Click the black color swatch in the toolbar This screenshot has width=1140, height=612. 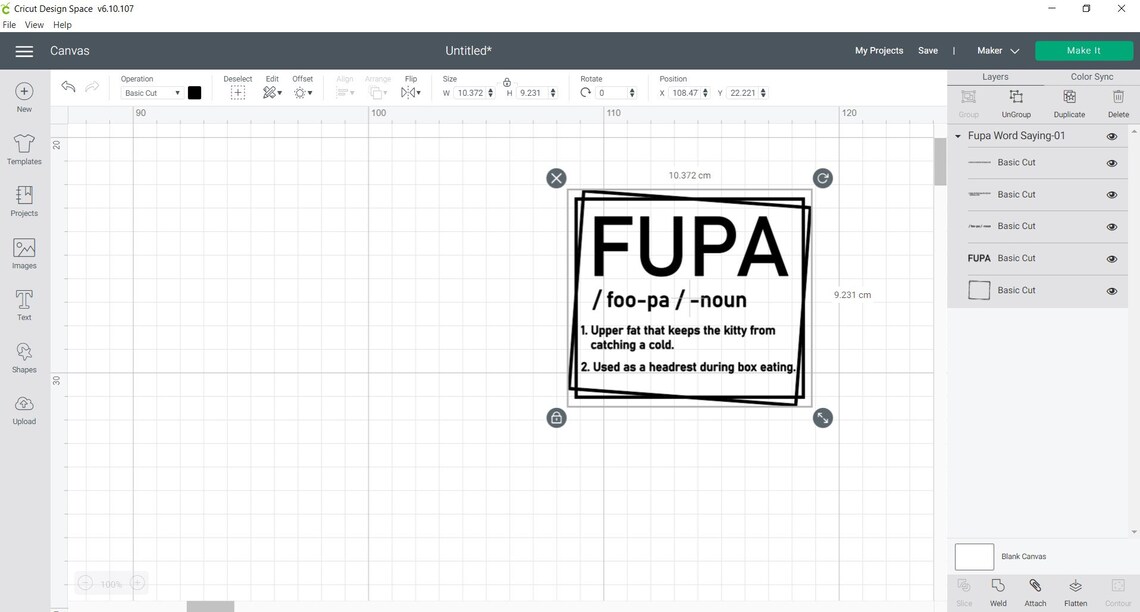point(194,92)
